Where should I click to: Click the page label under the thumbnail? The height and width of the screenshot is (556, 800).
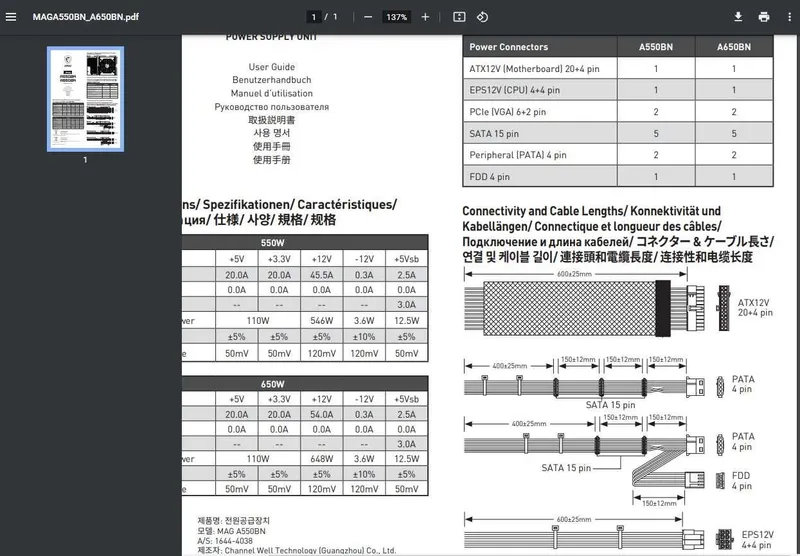(x=85, y=160)
